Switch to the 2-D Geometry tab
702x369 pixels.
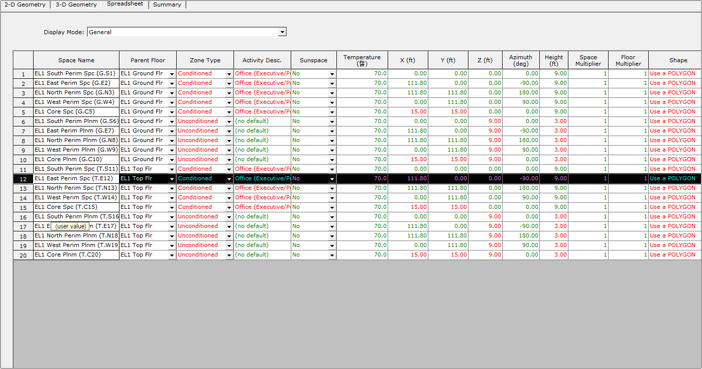point(25,4)
